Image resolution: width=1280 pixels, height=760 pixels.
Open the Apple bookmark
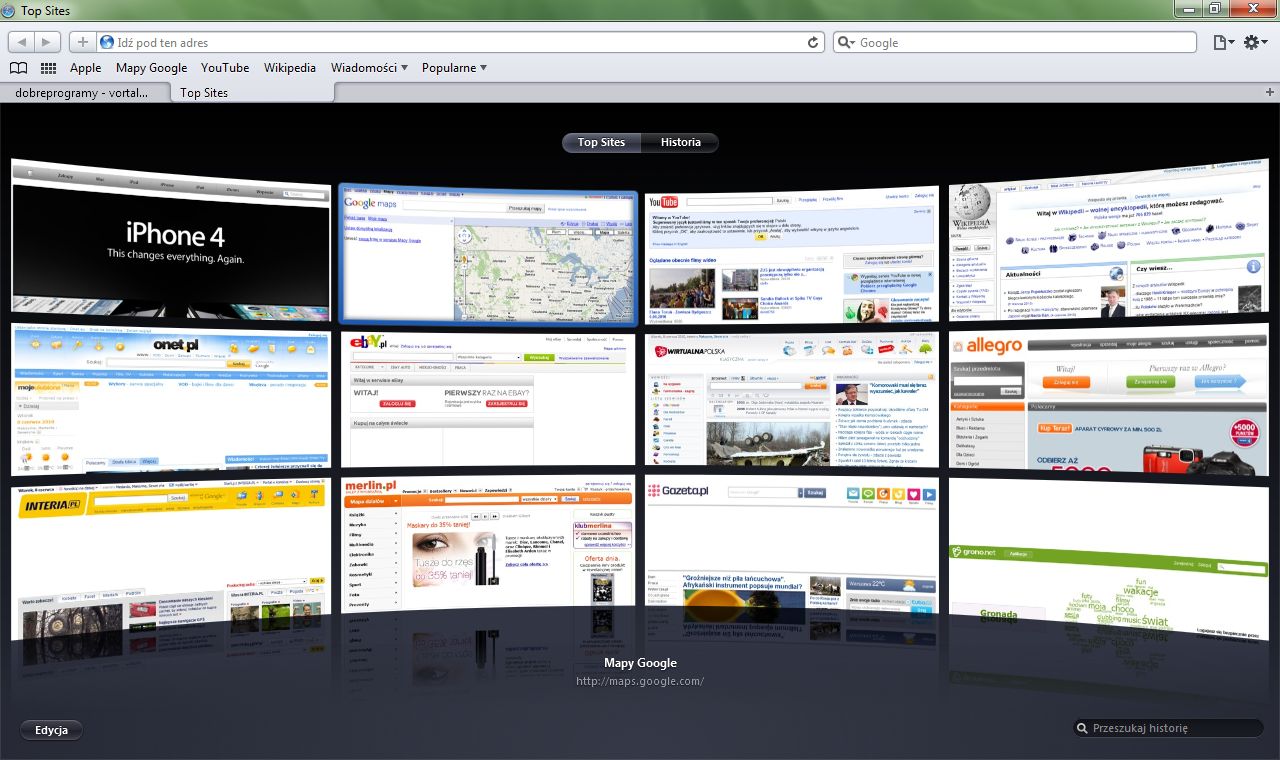tap(86, 68)
